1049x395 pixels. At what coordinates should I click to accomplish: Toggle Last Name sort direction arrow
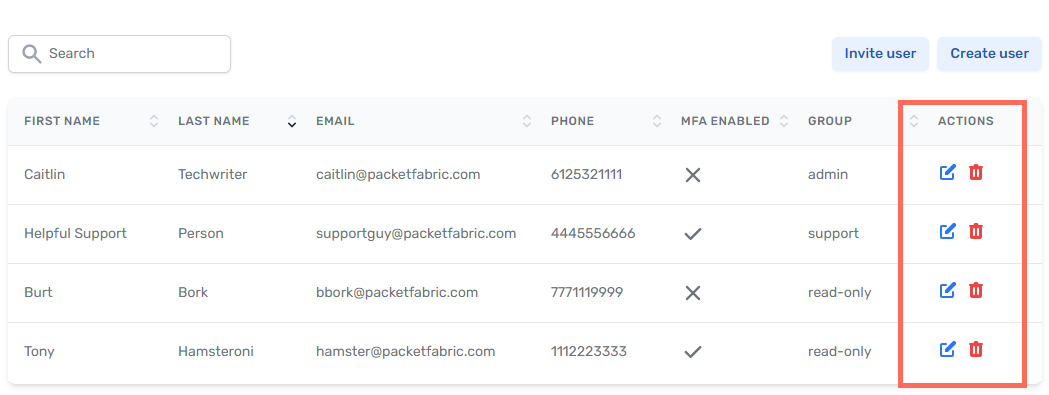pos(292,121)
